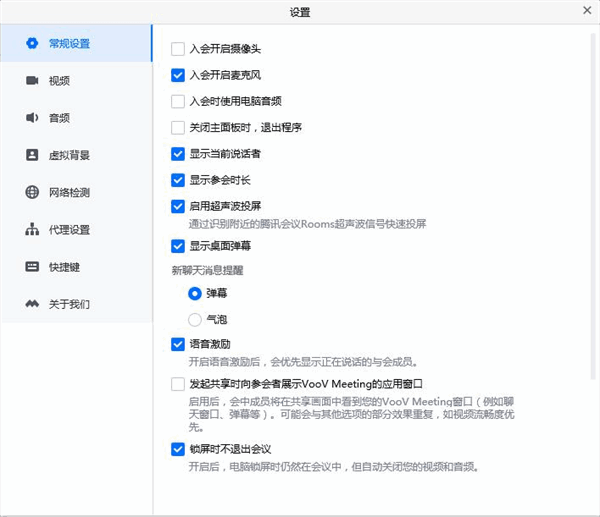
Task: Uncheck 锁屏时不退出会议 setting
Action: pyautogui.click(x=178, y=449)
